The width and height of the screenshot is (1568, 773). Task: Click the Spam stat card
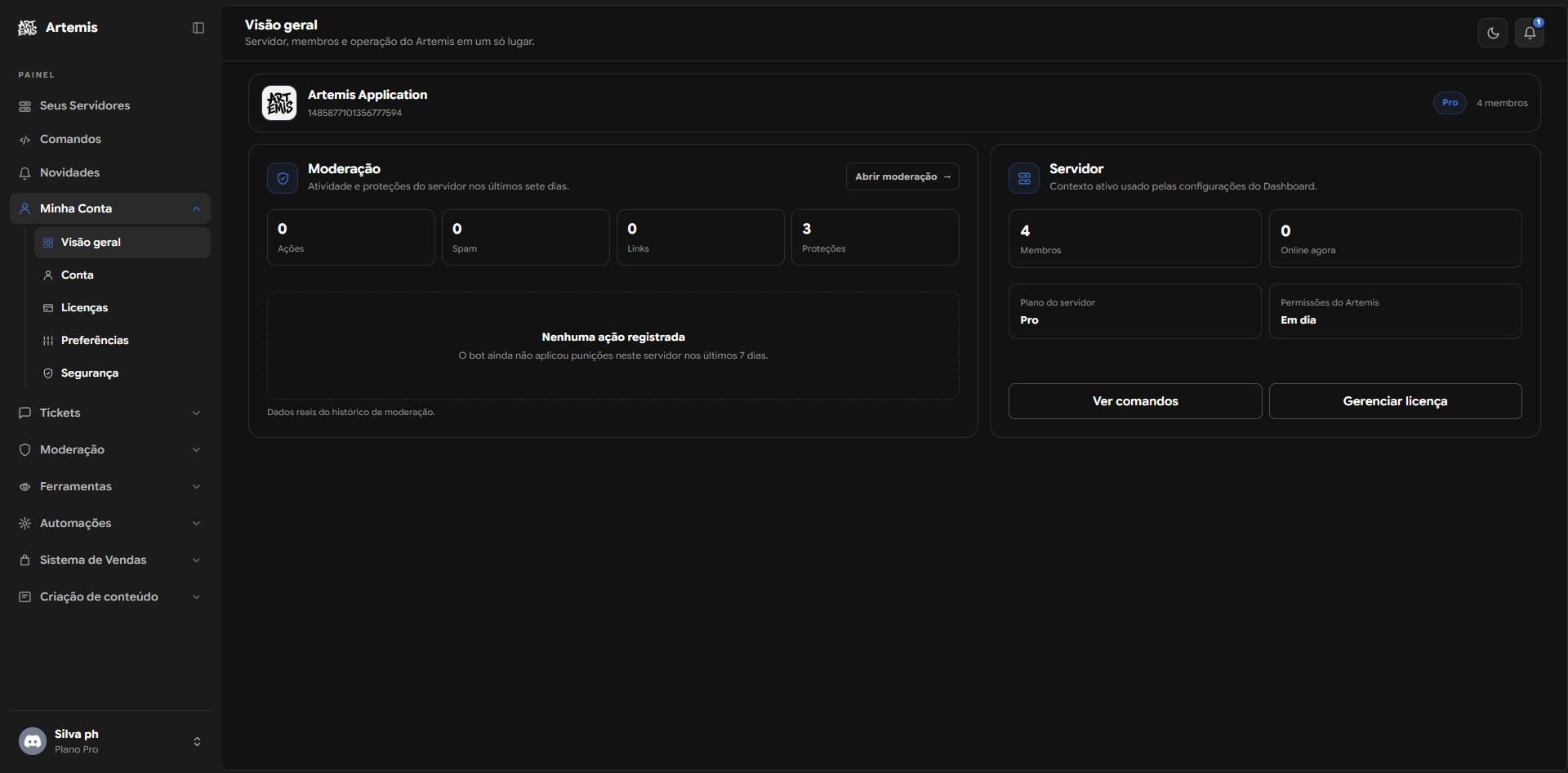(526, 238)
